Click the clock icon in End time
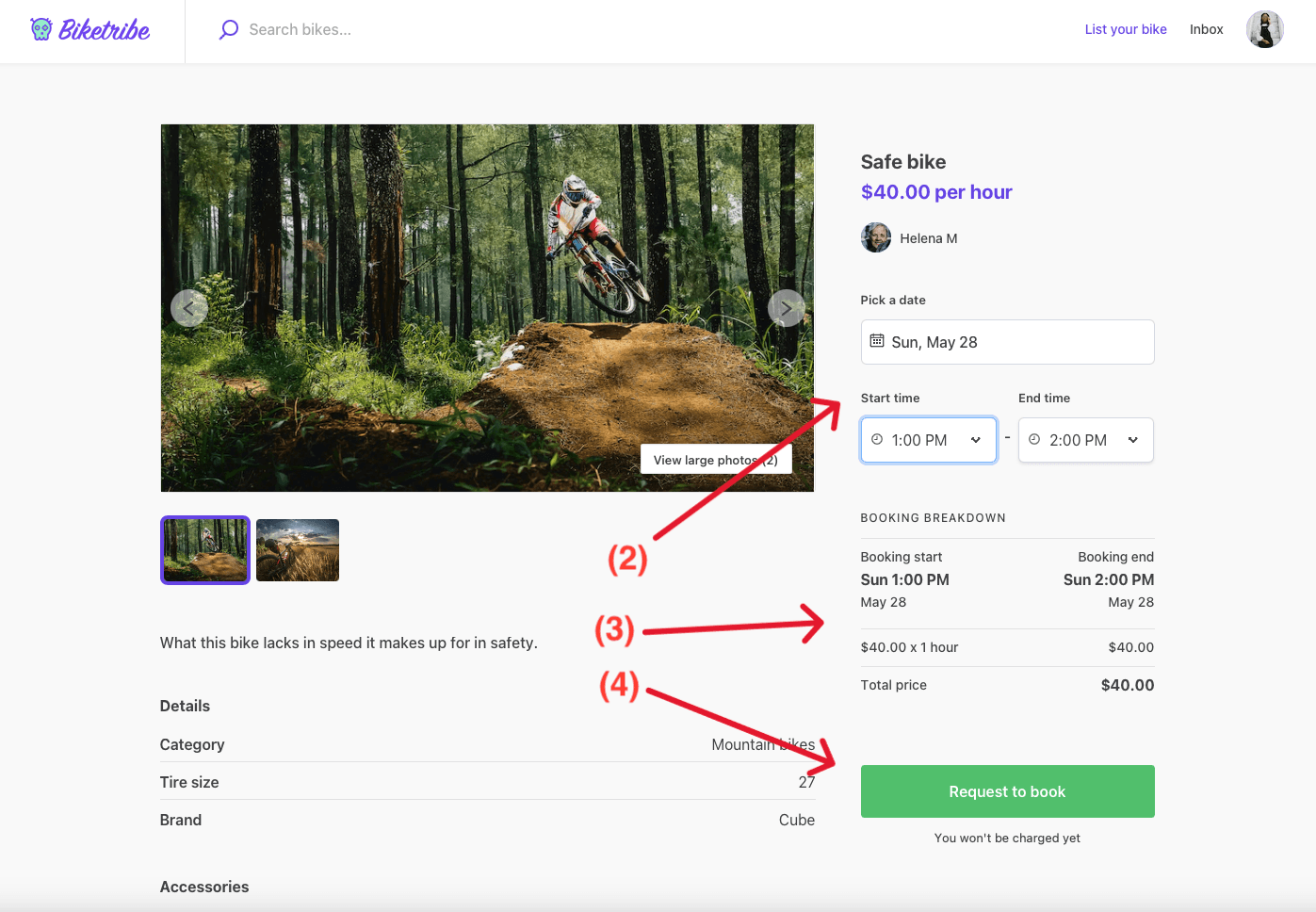1316x912 pixels. point(1034,440)
